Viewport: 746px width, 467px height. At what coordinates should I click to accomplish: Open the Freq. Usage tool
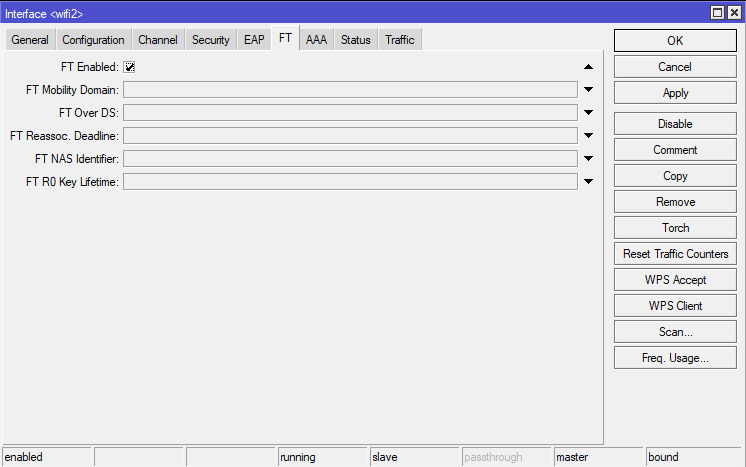pyautogui.click(x=675, y=358)
